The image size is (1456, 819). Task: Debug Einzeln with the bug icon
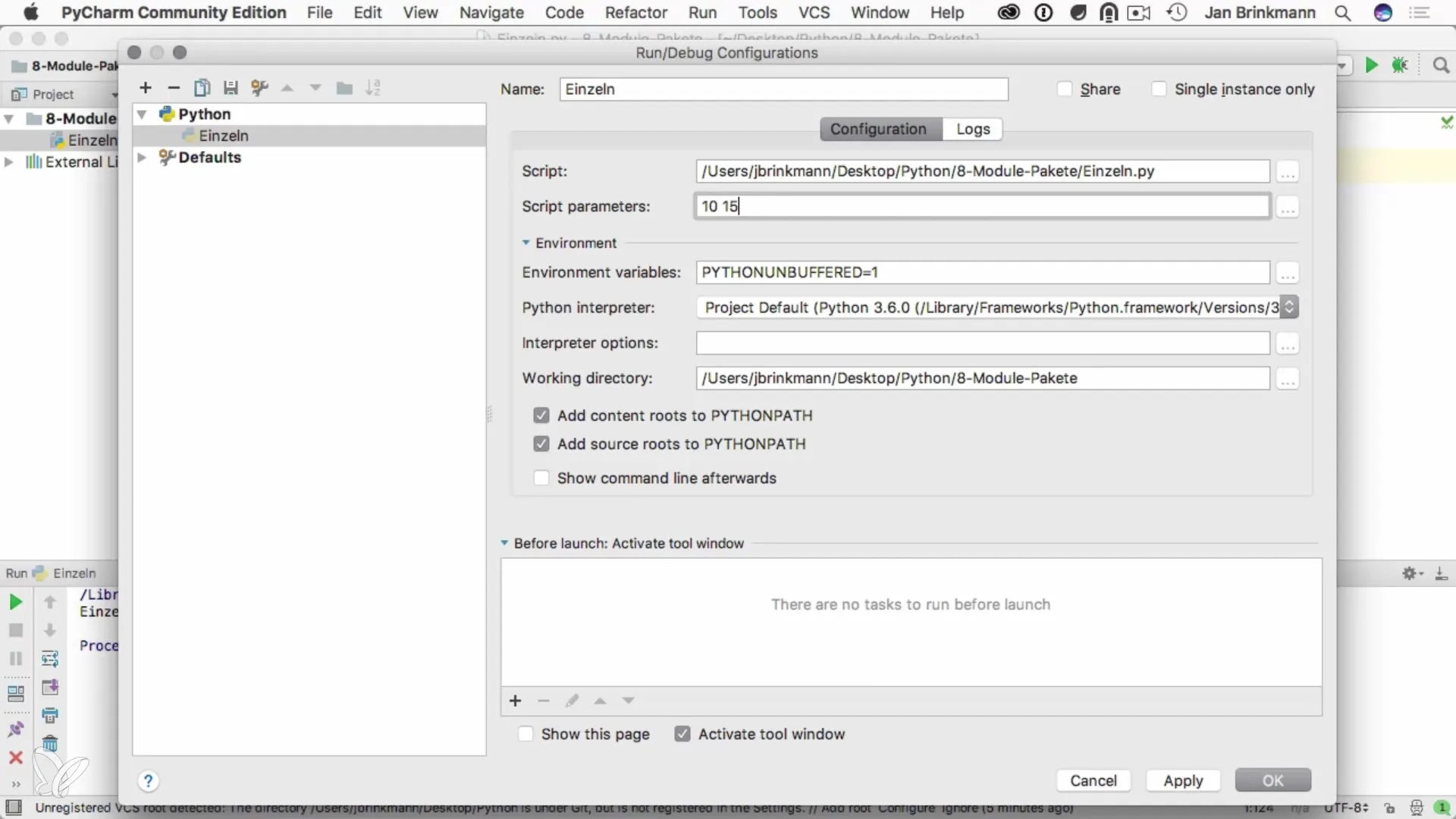1400,65
